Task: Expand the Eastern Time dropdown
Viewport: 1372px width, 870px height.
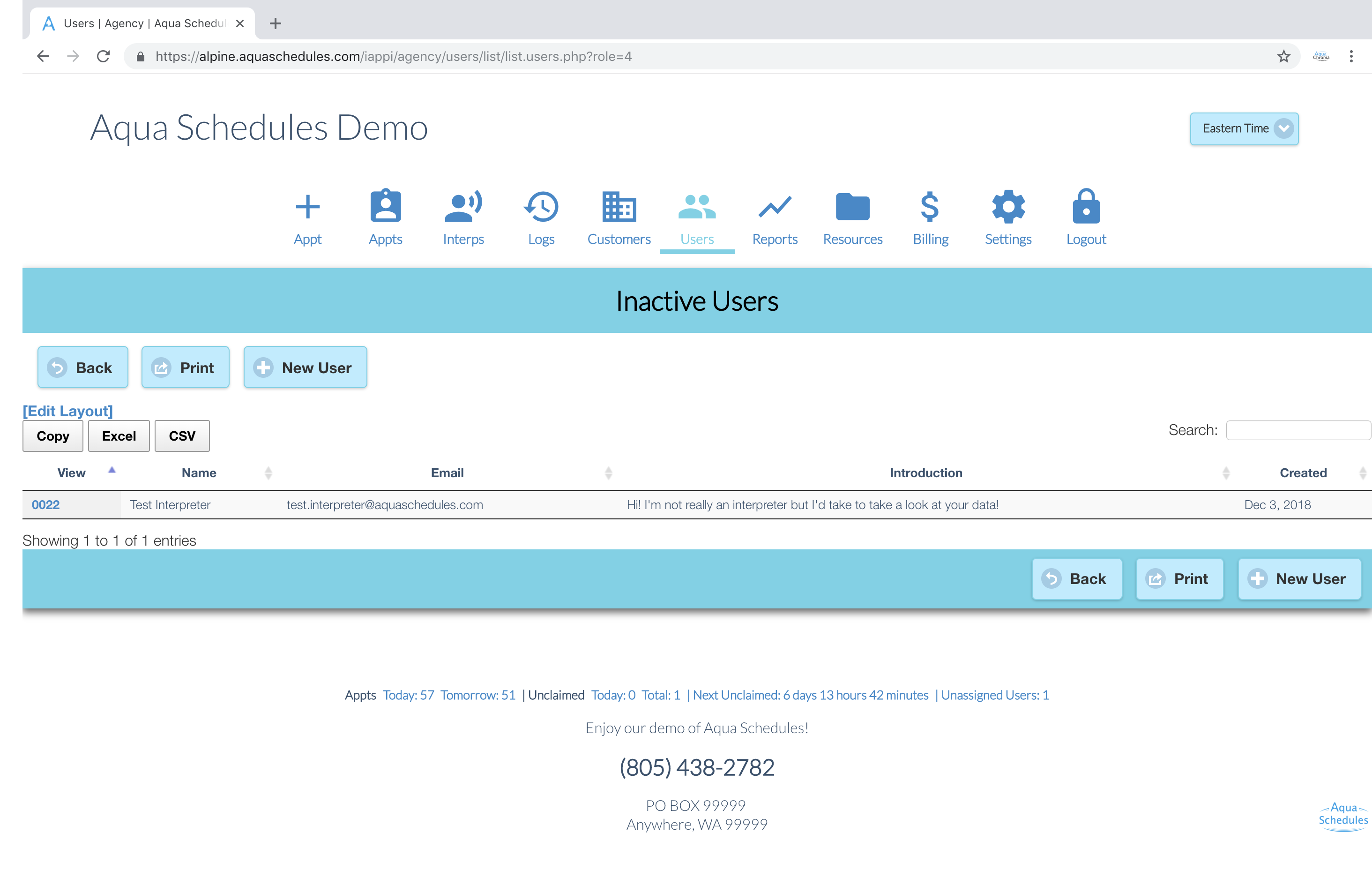Action: [x=1244, y=128]
